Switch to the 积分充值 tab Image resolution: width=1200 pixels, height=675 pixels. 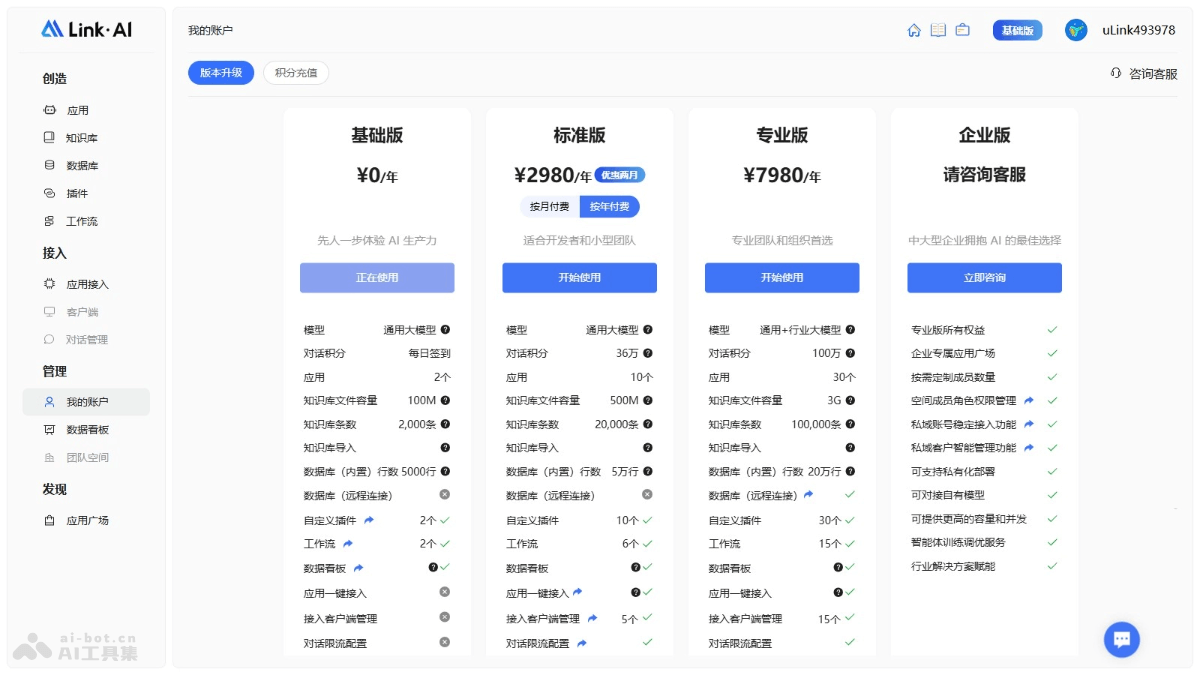[296, 73]
